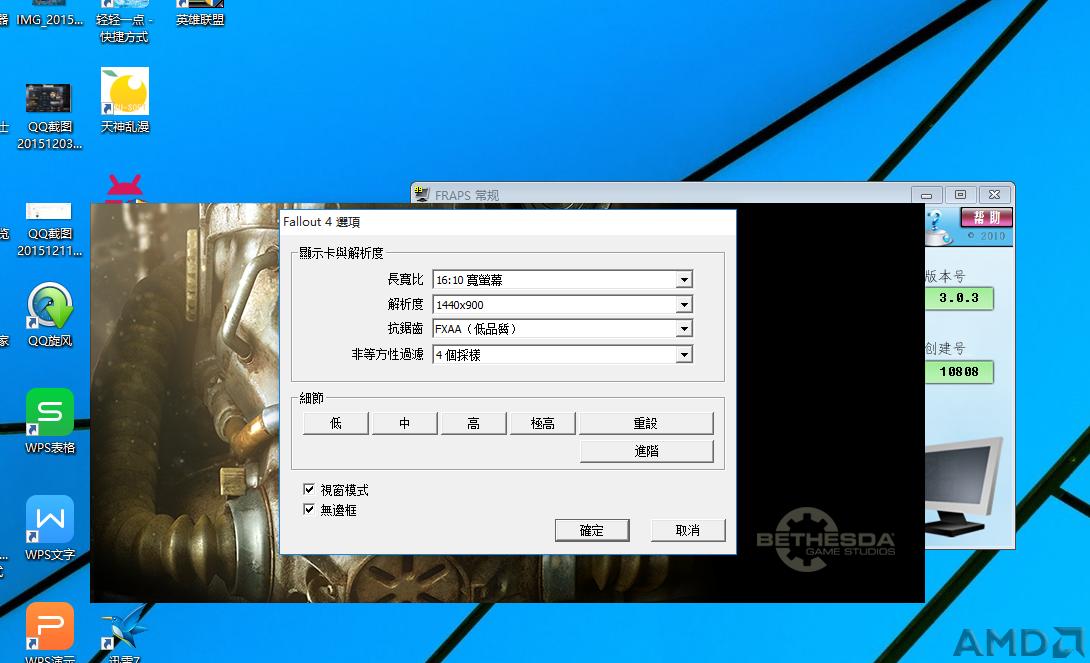Click the FRAPS title bar app icon

tap(421, 194)
